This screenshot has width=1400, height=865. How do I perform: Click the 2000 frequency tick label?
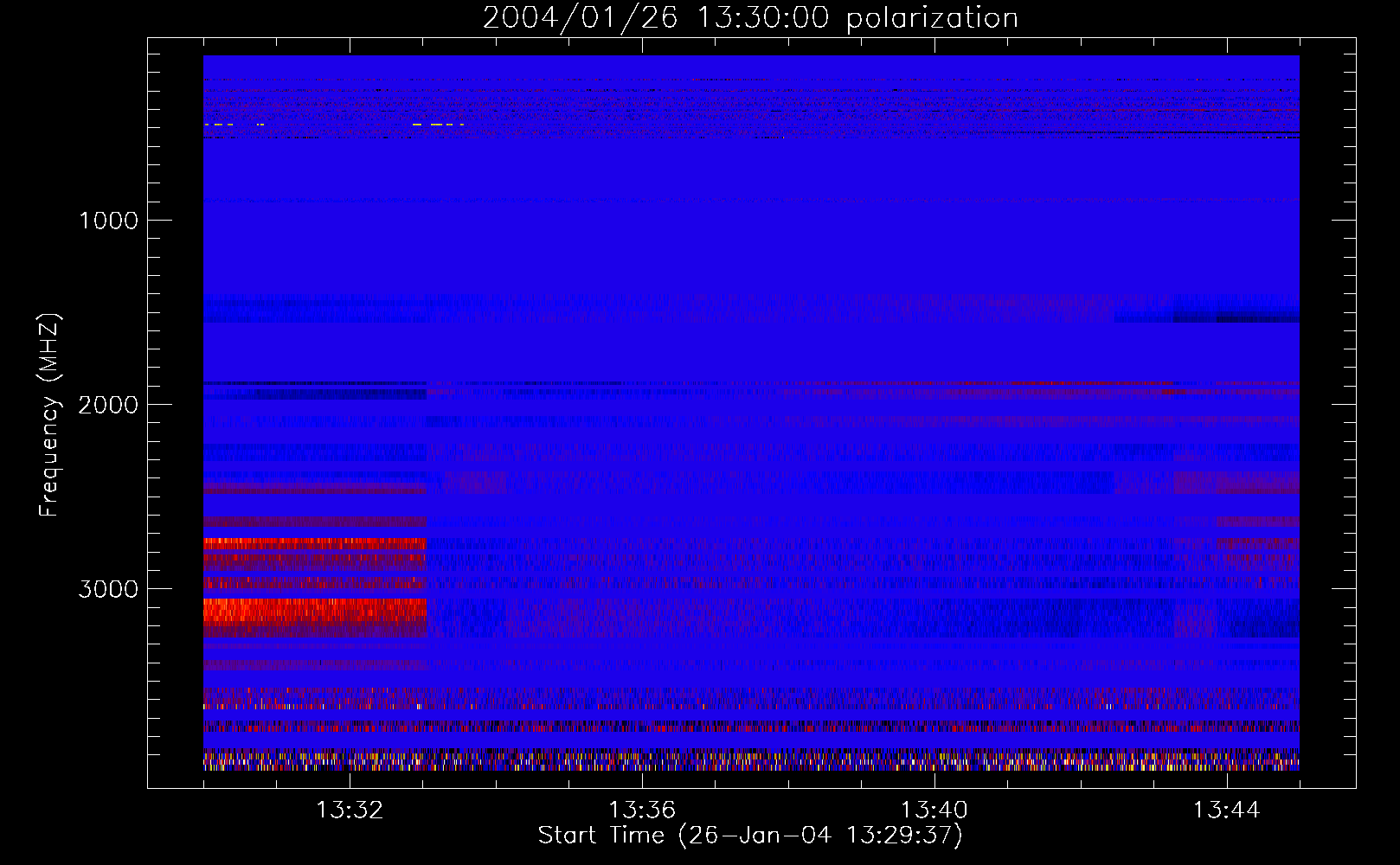coord(108,405)
